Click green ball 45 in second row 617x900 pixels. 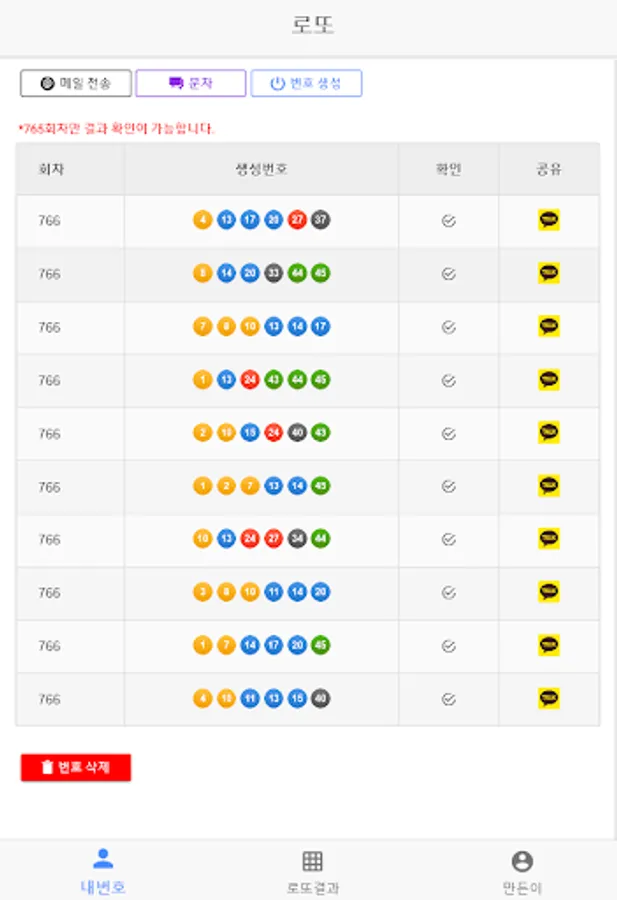pyautogui.click(x=320, y=273)
